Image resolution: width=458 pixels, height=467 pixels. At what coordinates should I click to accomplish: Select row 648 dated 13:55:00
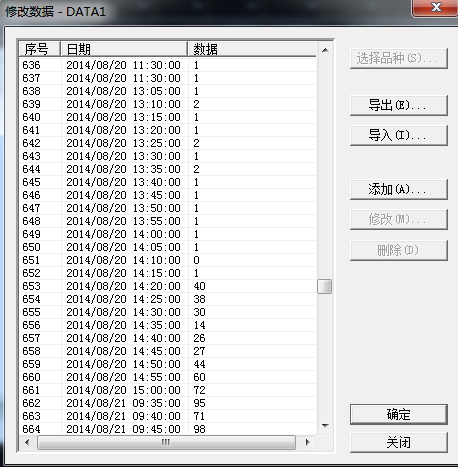pyautogui.click(x=168, y=221)
